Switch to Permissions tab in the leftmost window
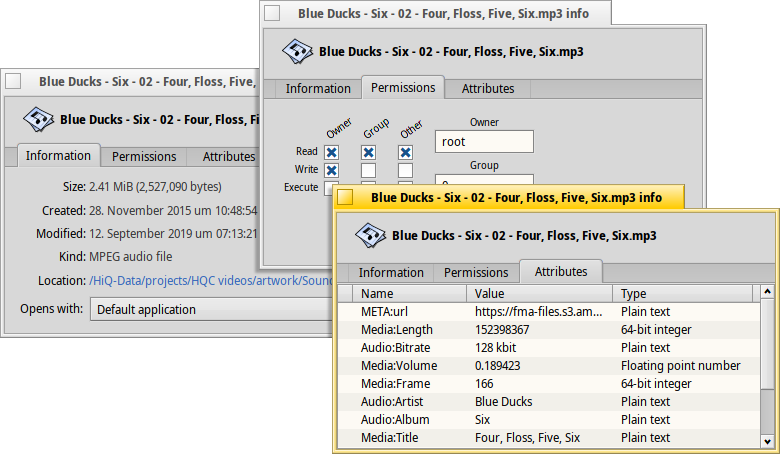 tap(144, 156)
